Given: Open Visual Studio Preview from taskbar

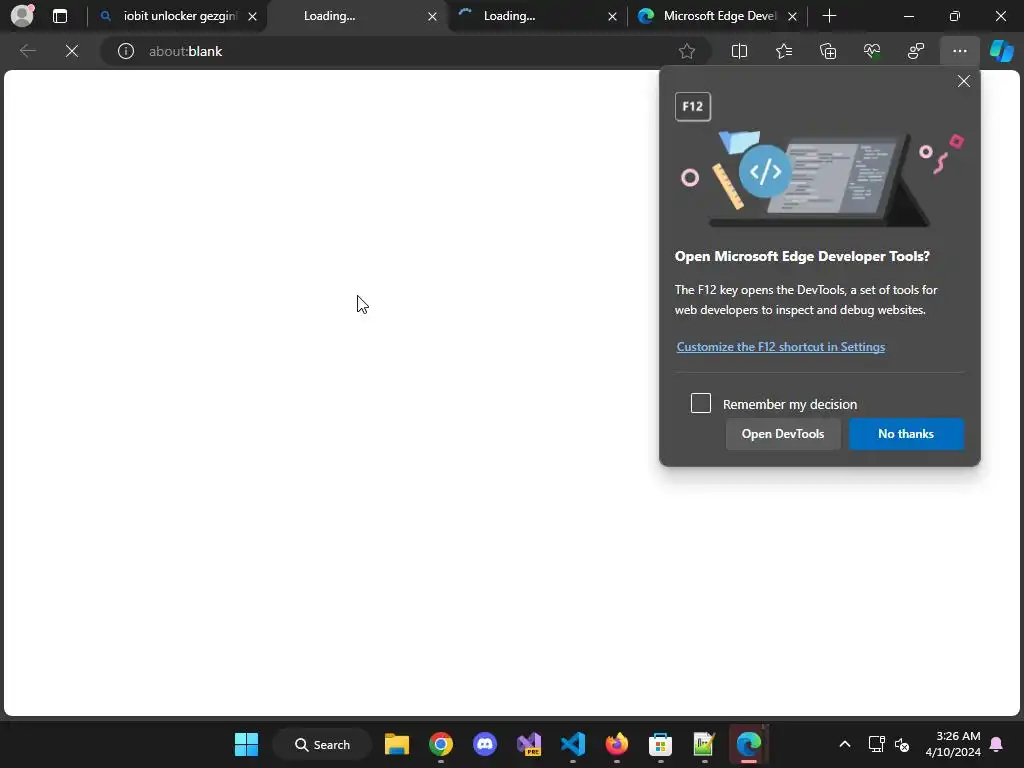Looking at the screenshot, I should click(529, 744).
